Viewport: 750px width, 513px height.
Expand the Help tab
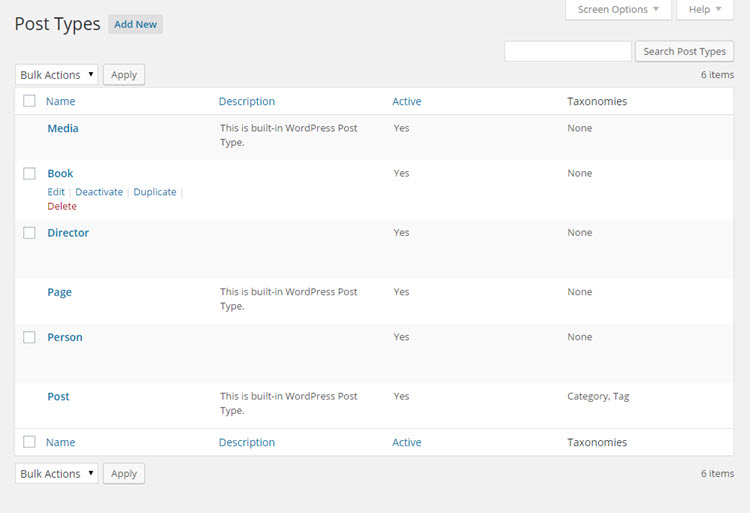click(x=705, y=10)
